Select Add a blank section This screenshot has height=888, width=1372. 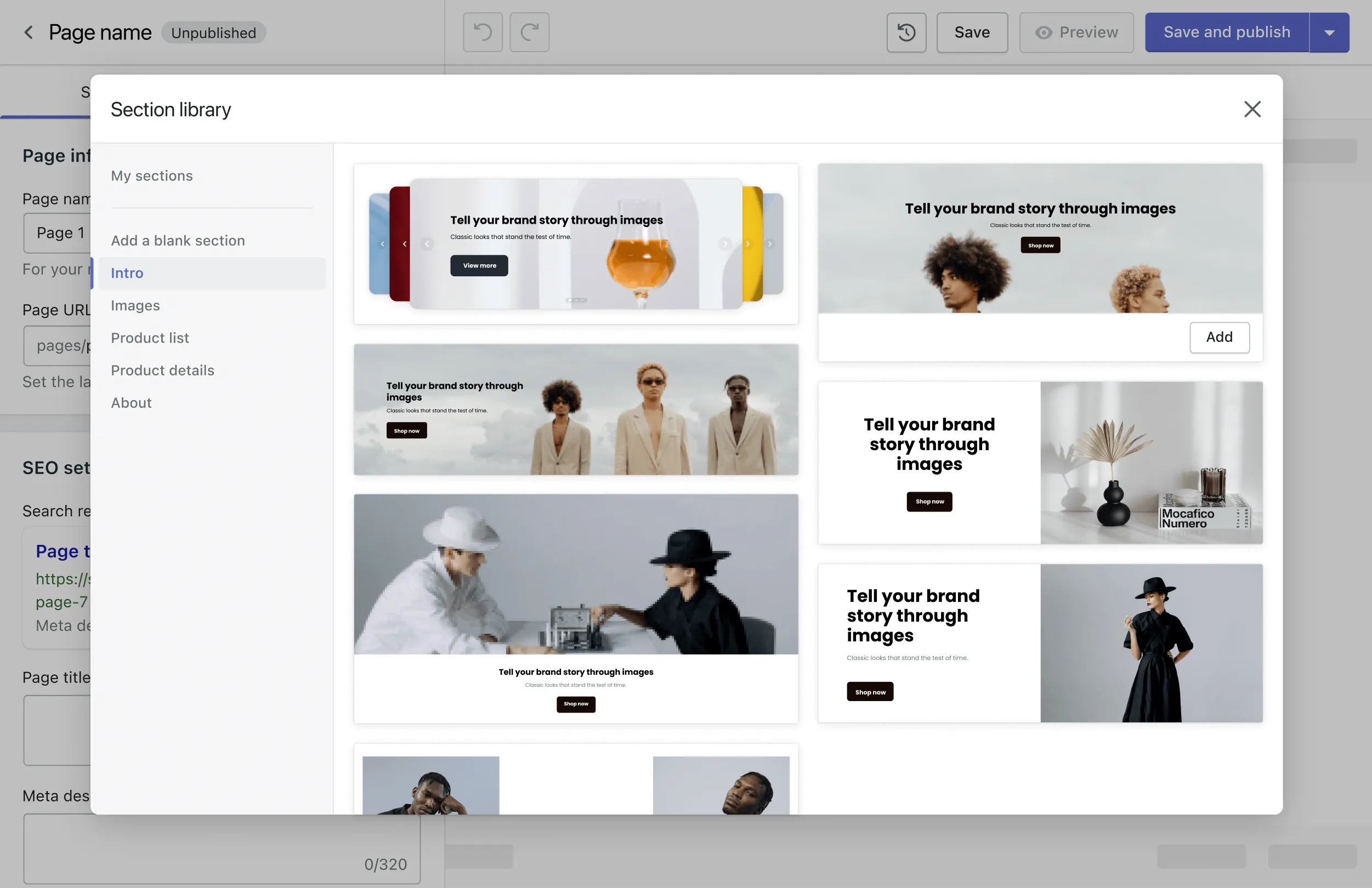point(178,240)
